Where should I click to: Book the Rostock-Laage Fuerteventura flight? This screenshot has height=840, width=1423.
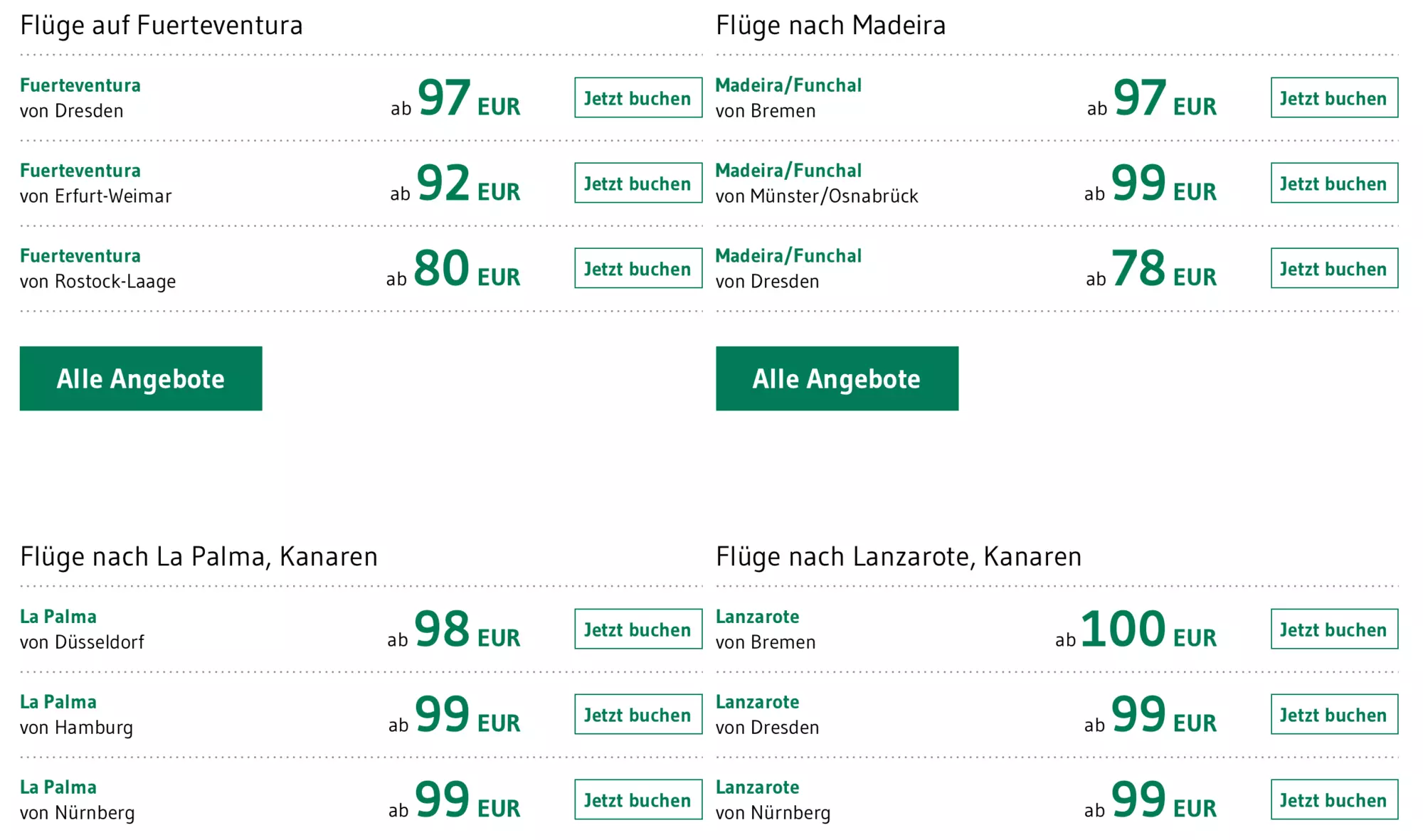click(638, 269)
